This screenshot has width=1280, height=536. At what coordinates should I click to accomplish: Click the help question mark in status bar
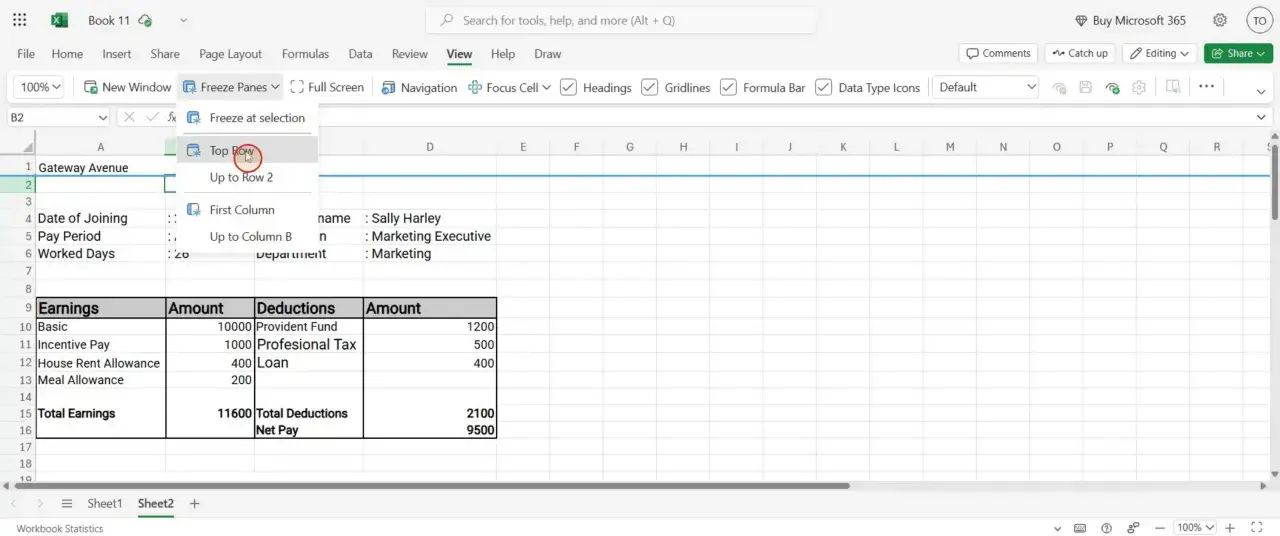tap(1106, 528)
